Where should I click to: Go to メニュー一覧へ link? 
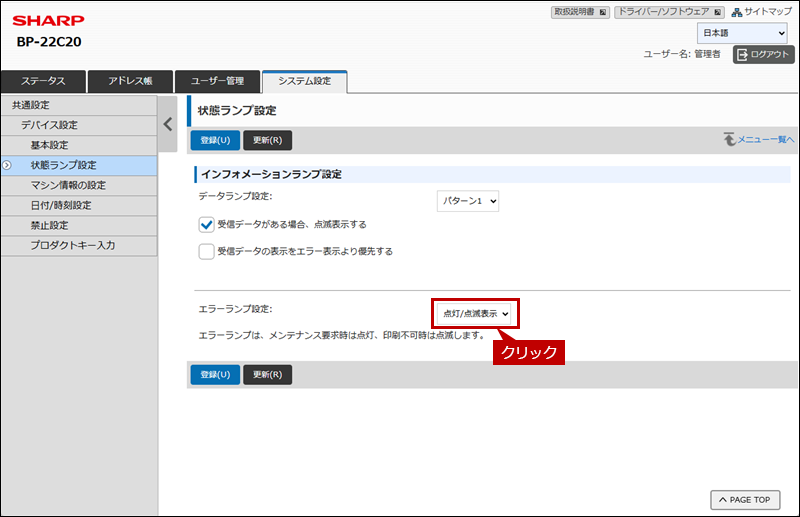tap(766, 139)
